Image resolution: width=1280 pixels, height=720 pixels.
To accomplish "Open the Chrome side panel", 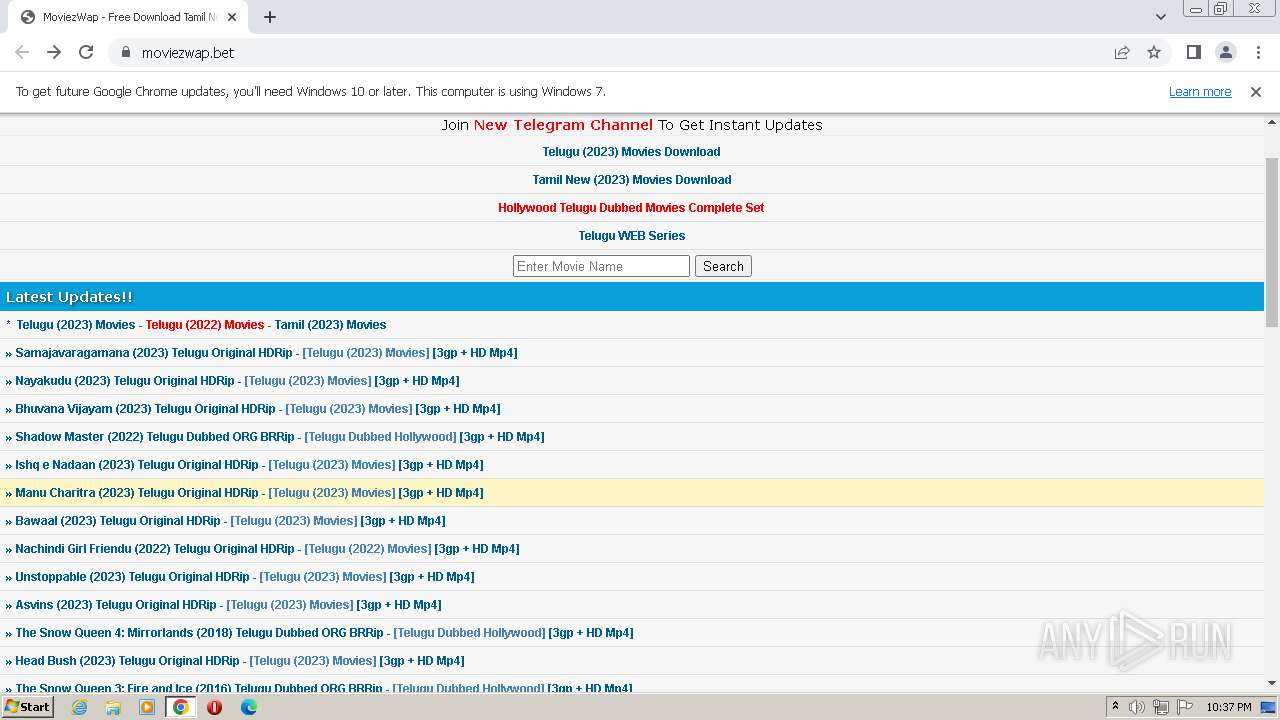I will 1193,52.
